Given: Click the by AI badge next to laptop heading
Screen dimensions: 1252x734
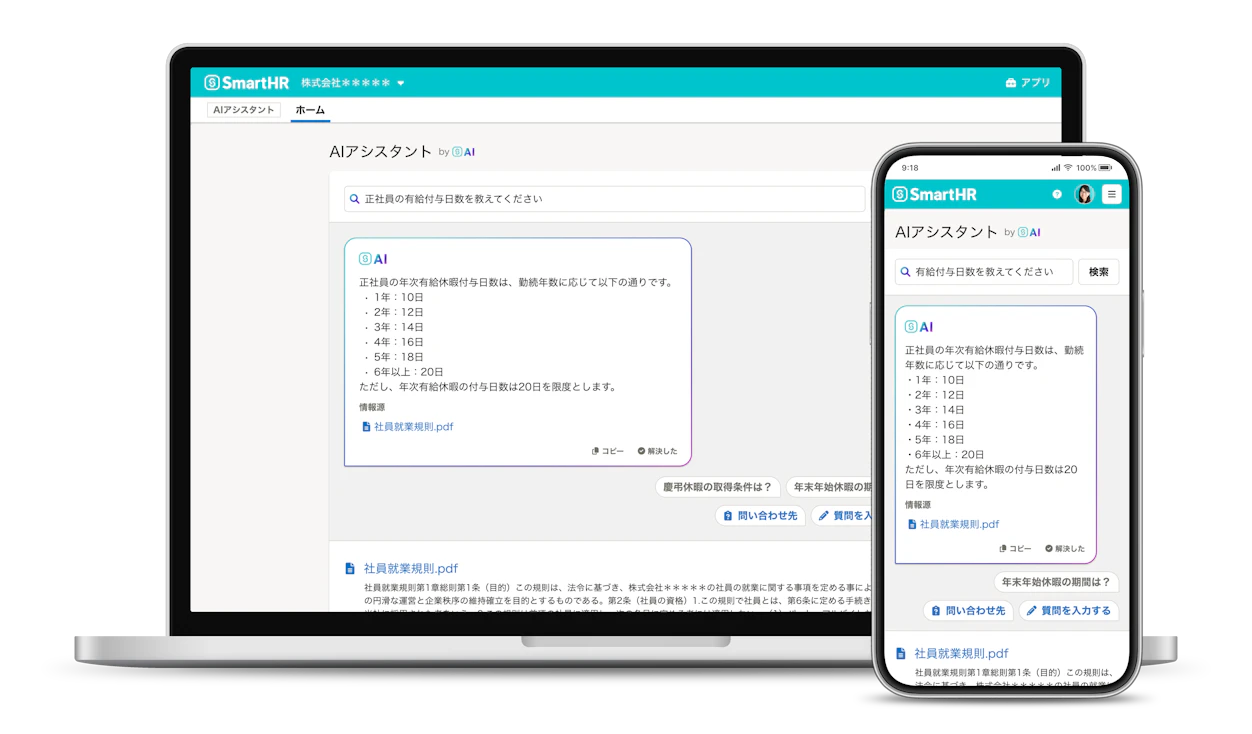Looking at the screenshot, I should pos(457,152).
